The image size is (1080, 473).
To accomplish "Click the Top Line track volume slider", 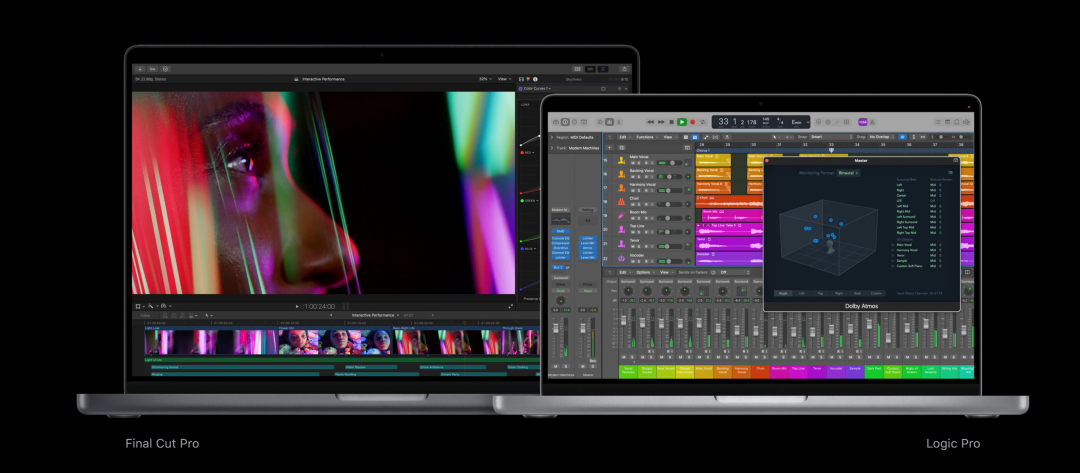I will [669, 232].
